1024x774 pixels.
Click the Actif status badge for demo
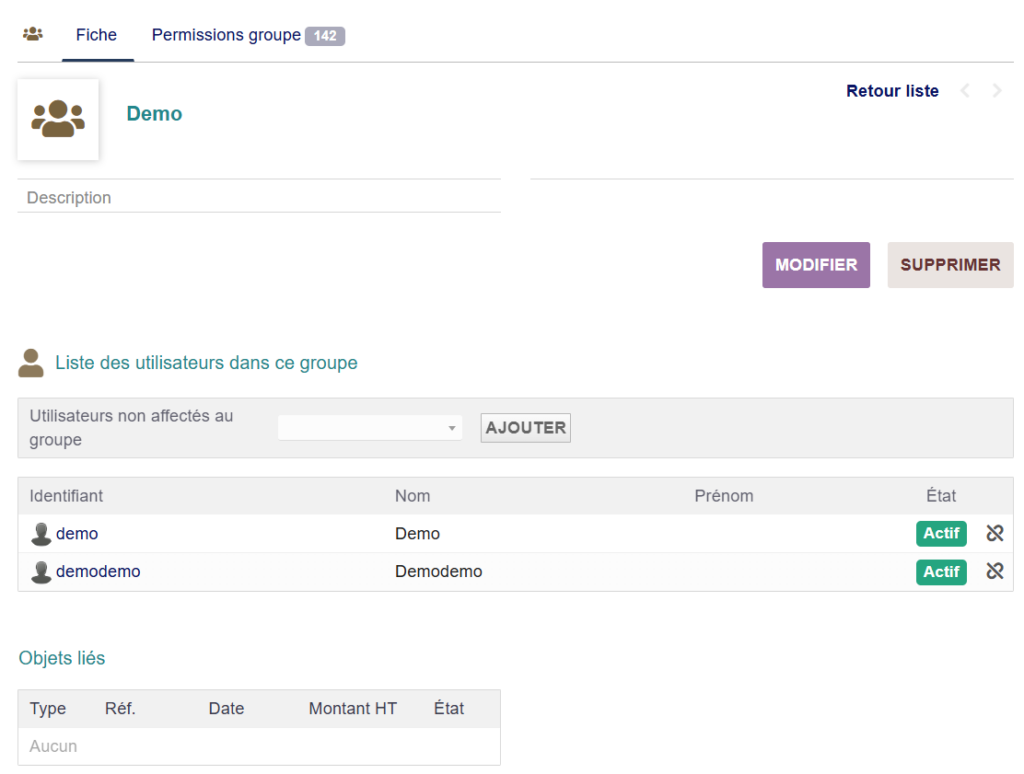(941, 533)
